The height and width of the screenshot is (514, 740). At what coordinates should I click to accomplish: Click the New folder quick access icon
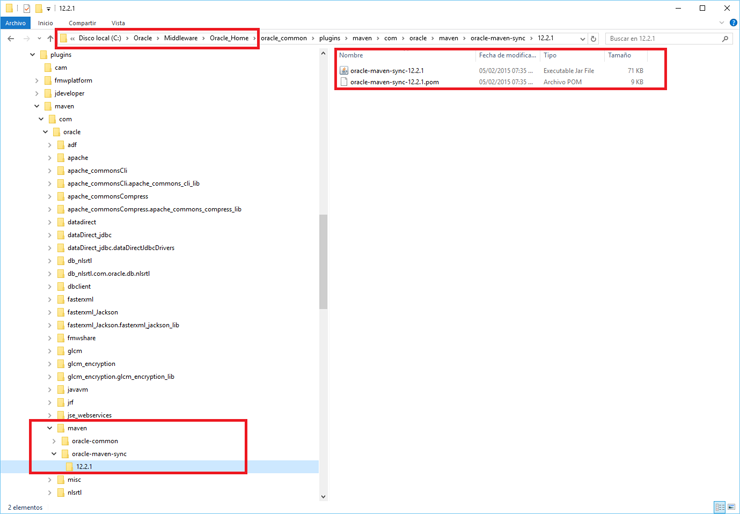(x=39, y=8)
